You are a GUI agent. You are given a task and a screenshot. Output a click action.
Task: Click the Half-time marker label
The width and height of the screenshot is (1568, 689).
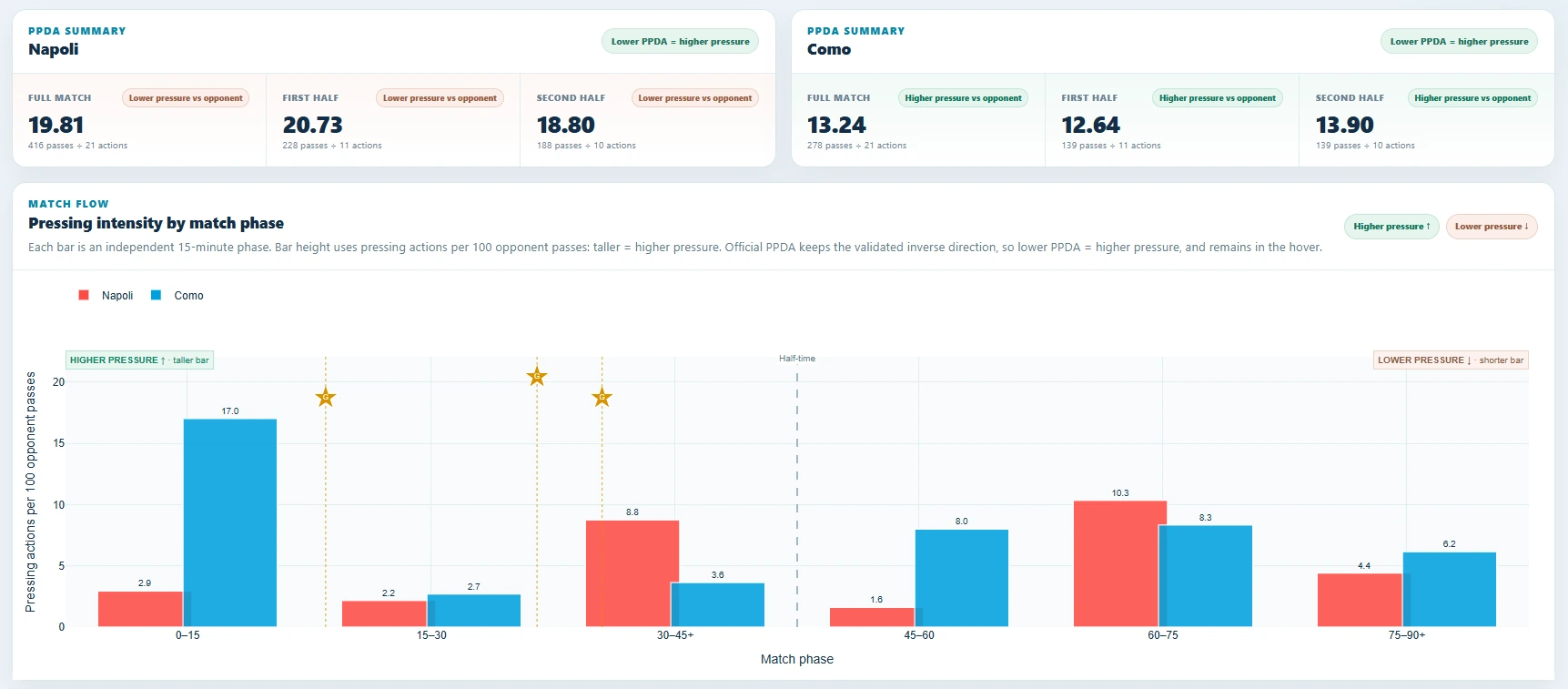[x=797, y=359]
